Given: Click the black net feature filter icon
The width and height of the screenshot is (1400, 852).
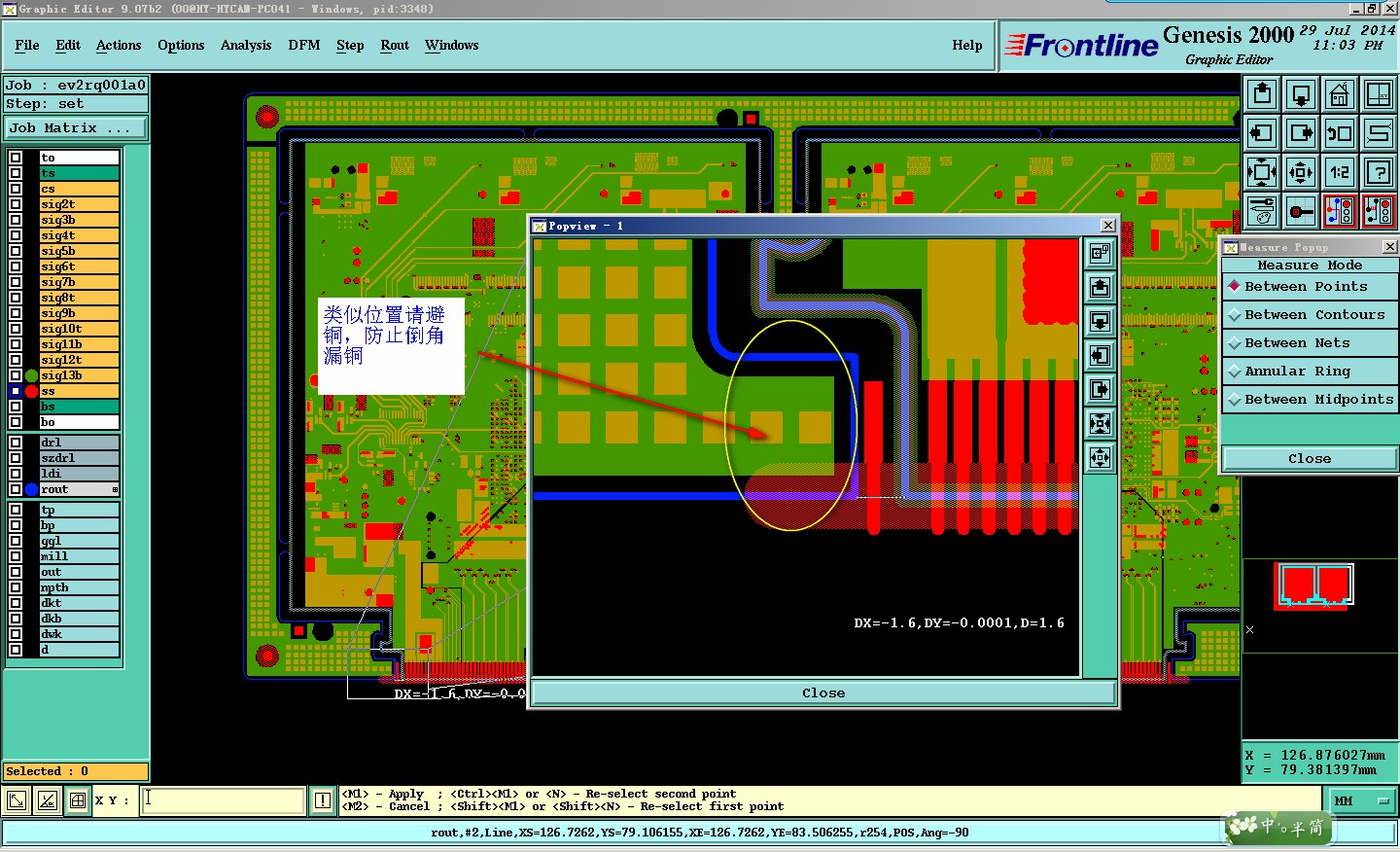Looking at the screenshot, I should pyautogui.click(x=1379, y=211).
